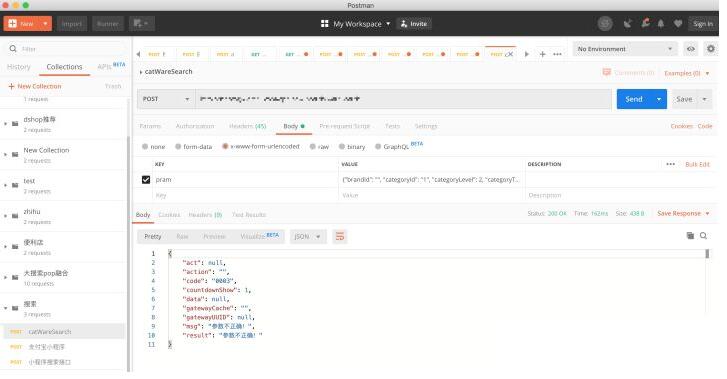727x379 pixels.
Task: Focus the sidebar Filter search field
Action: coord(67,49)
